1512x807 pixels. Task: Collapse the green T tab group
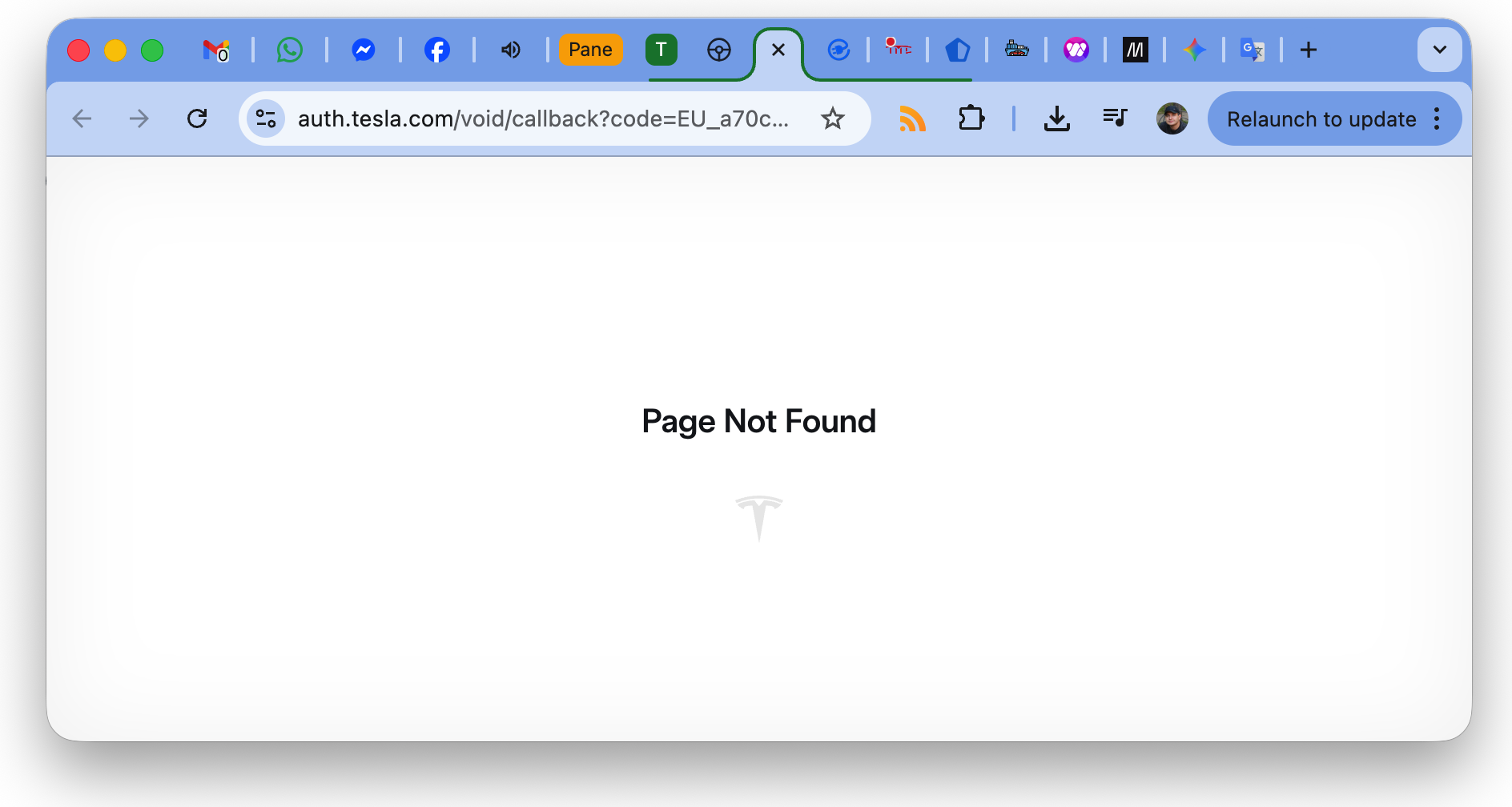[661, 50]
